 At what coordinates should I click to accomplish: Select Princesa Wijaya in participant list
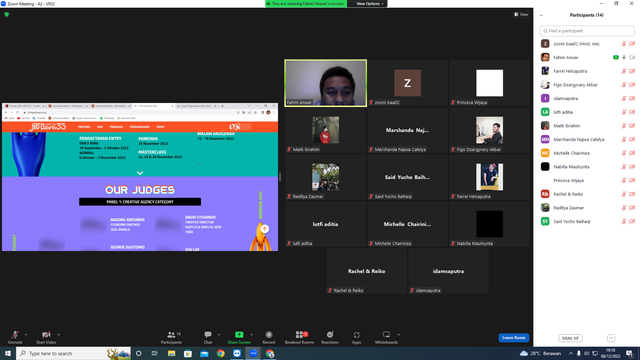587,180
